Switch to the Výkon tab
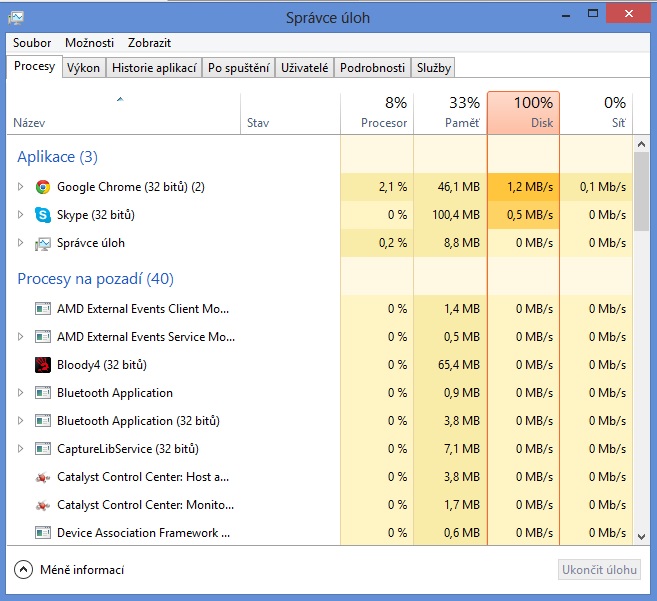The image size is (657, 601). 83,68
